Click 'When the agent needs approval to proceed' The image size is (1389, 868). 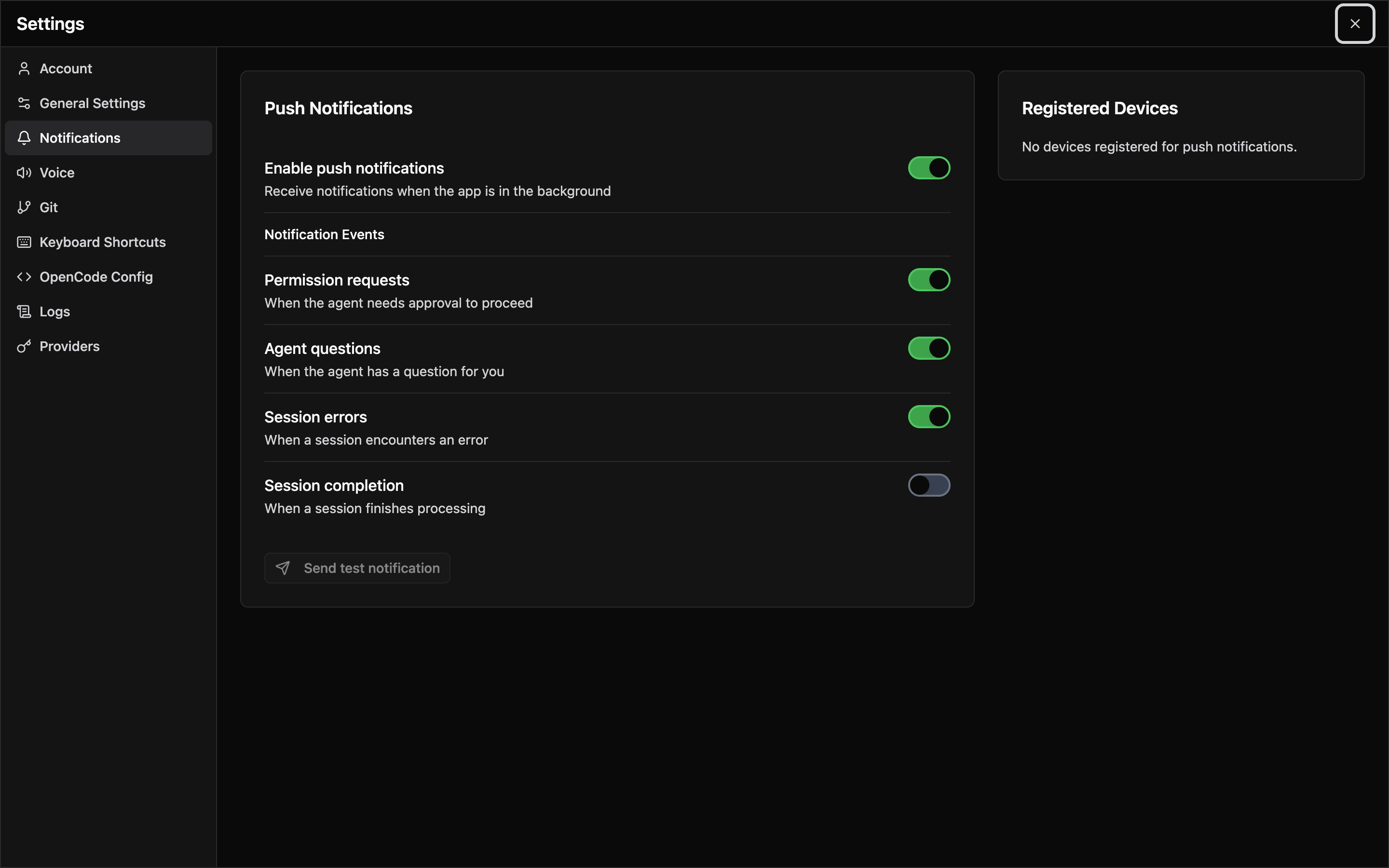tap(398, 303)
